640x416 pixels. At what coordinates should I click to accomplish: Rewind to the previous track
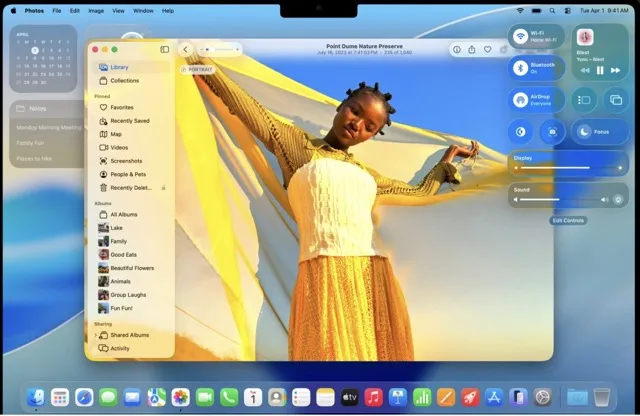point(585,71)
